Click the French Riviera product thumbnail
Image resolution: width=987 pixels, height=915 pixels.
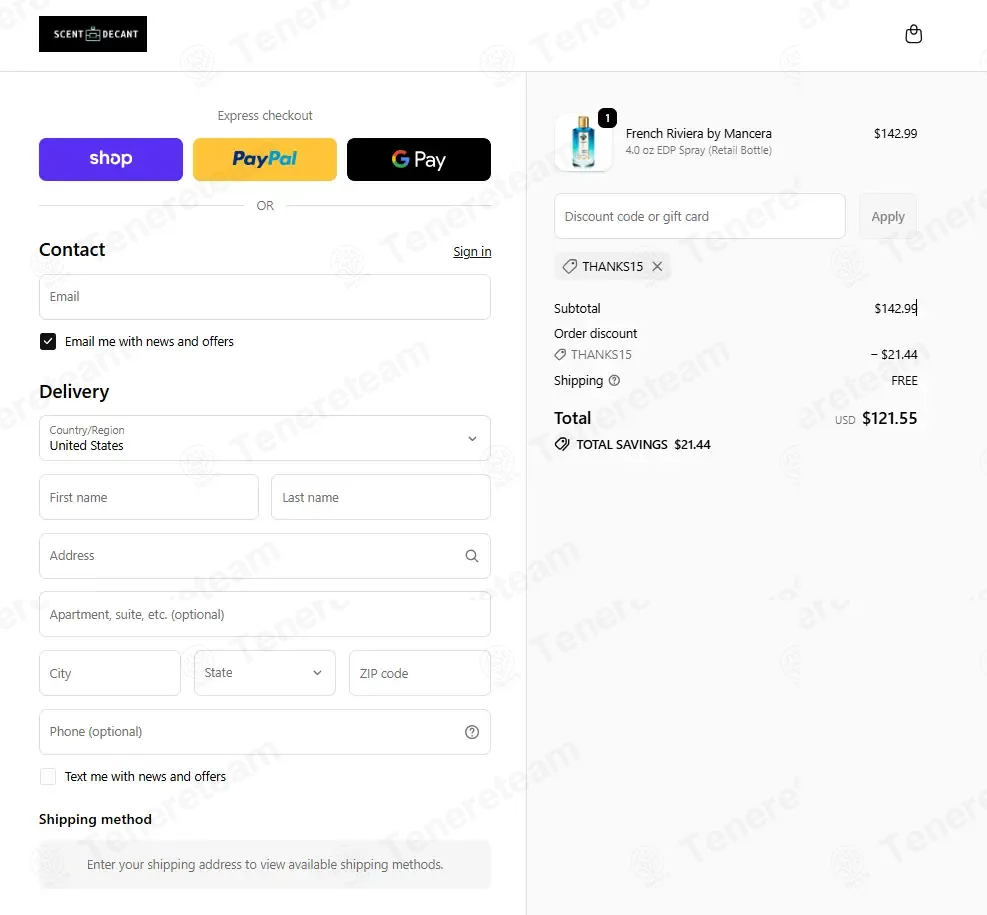coord(583,143)
